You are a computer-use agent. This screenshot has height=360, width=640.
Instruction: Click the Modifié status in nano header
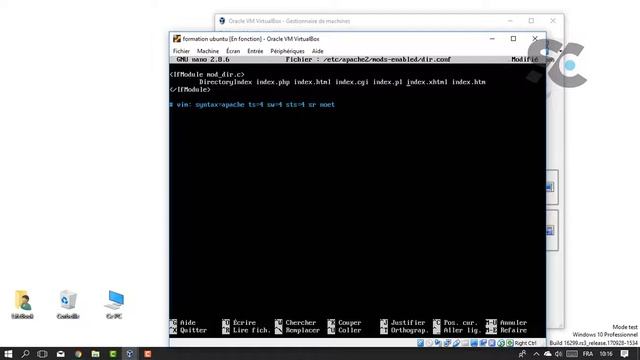525,60
